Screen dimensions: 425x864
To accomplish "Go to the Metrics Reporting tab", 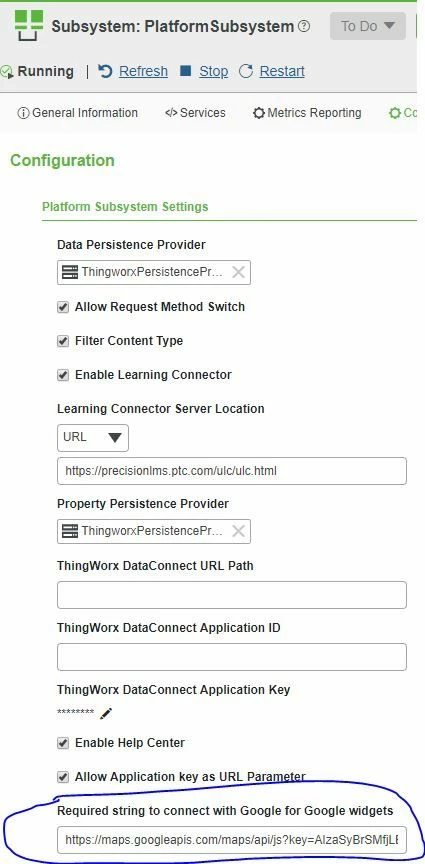I will pyautogui.click(x=307, y=113).
